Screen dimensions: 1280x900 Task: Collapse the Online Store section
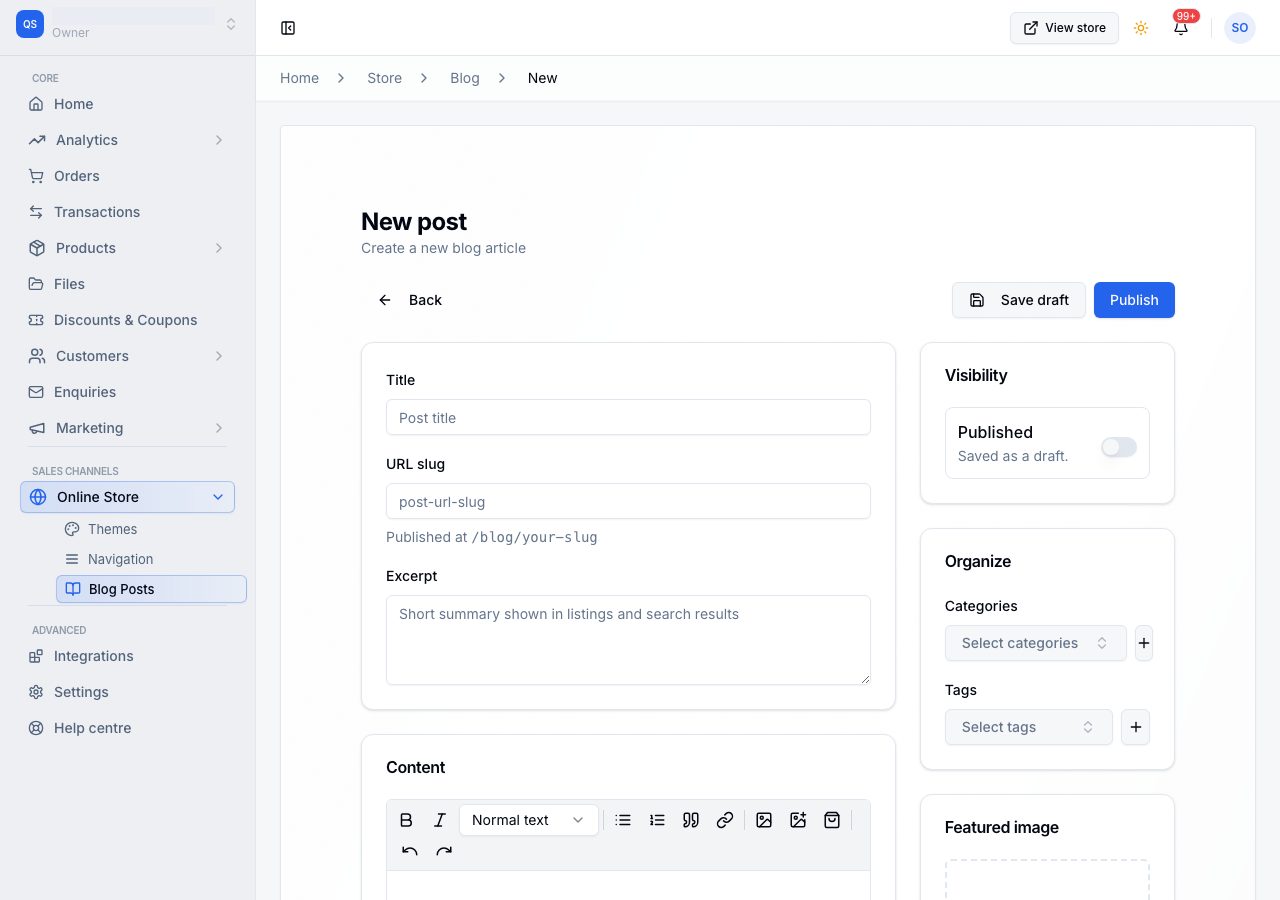(127, 497)
